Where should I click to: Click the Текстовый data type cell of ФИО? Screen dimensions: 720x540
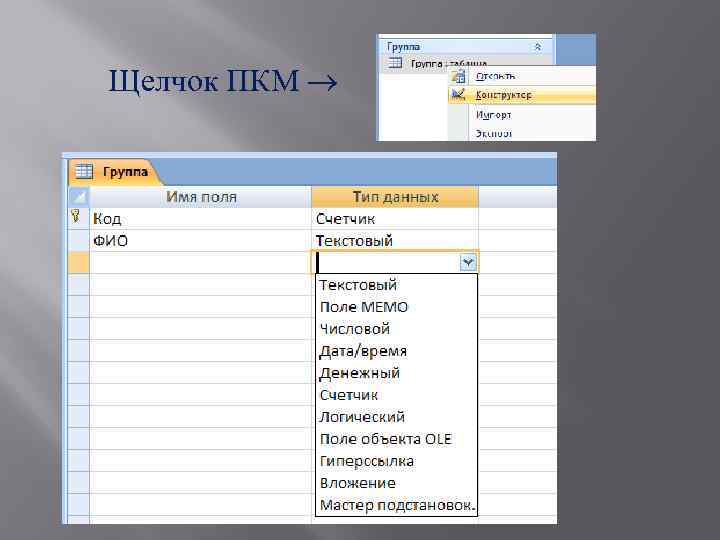(x=395, y=241)
